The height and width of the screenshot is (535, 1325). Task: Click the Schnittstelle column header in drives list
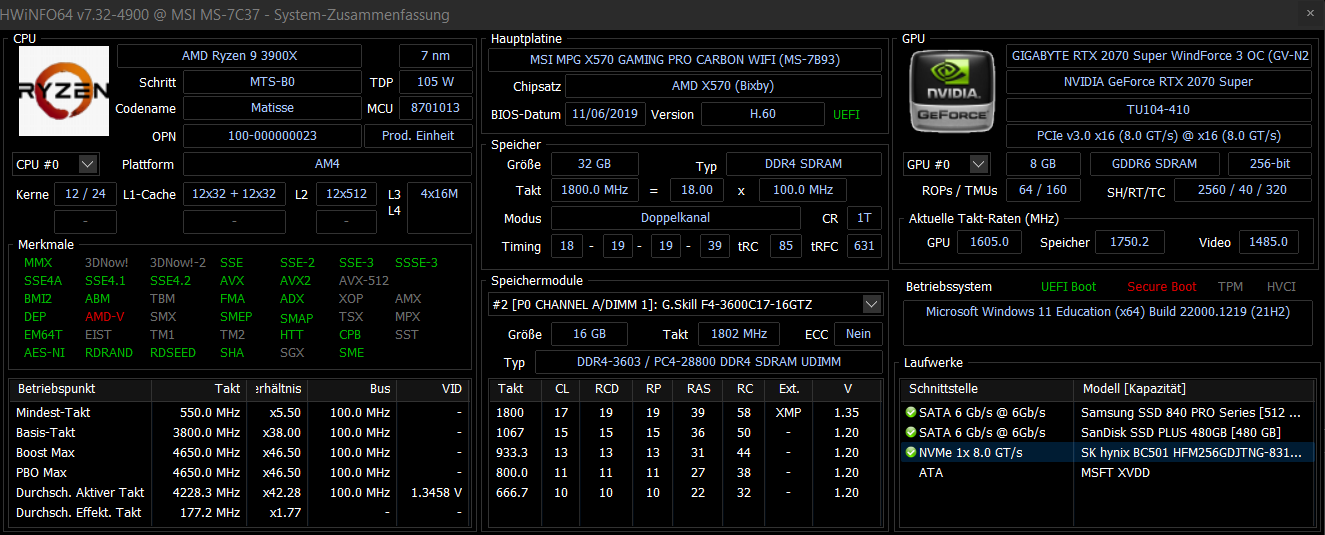[987, 388]
